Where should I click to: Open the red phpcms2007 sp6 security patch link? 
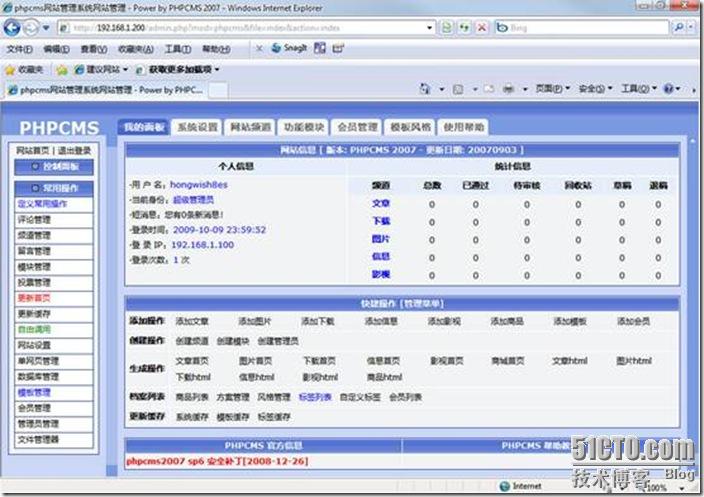(217, 461)
